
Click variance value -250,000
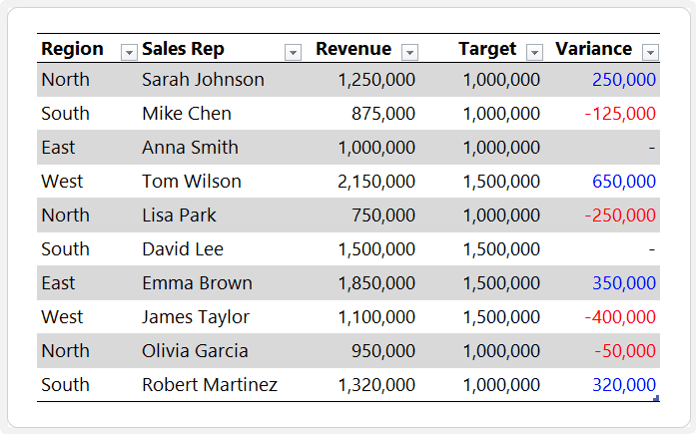620,215
